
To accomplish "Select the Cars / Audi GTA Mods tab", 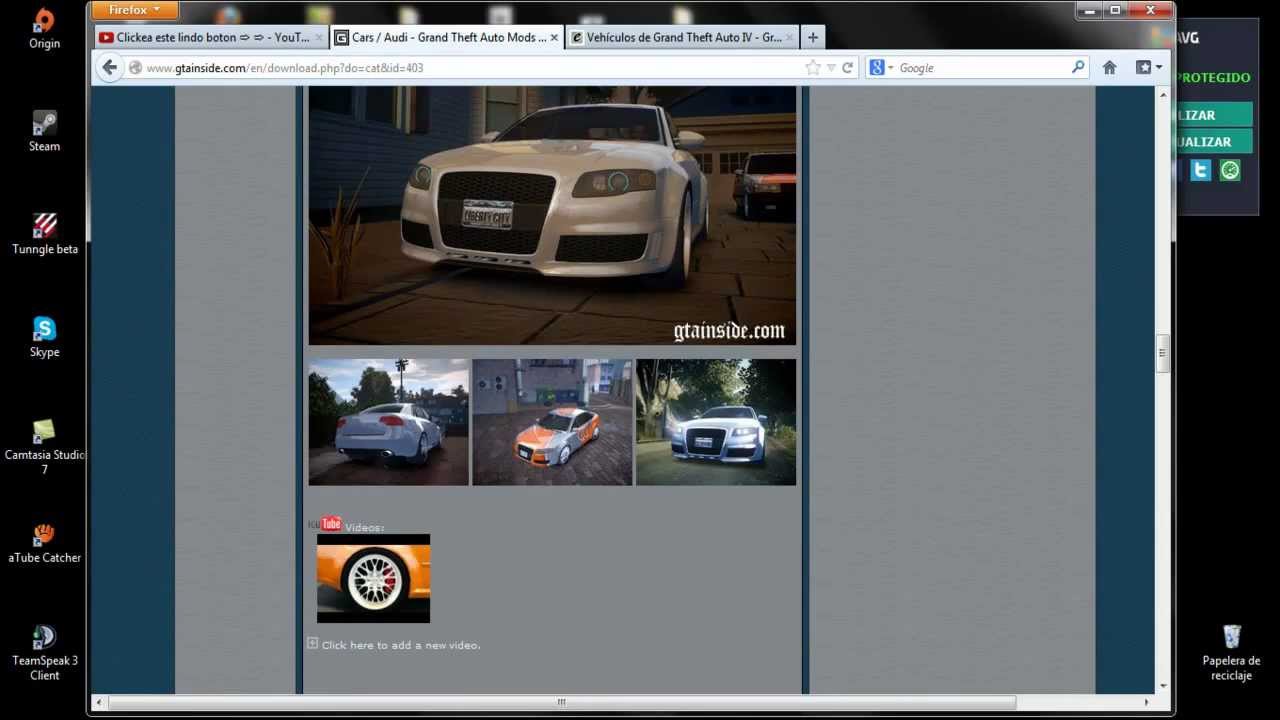I will click(x=446, y=37).
